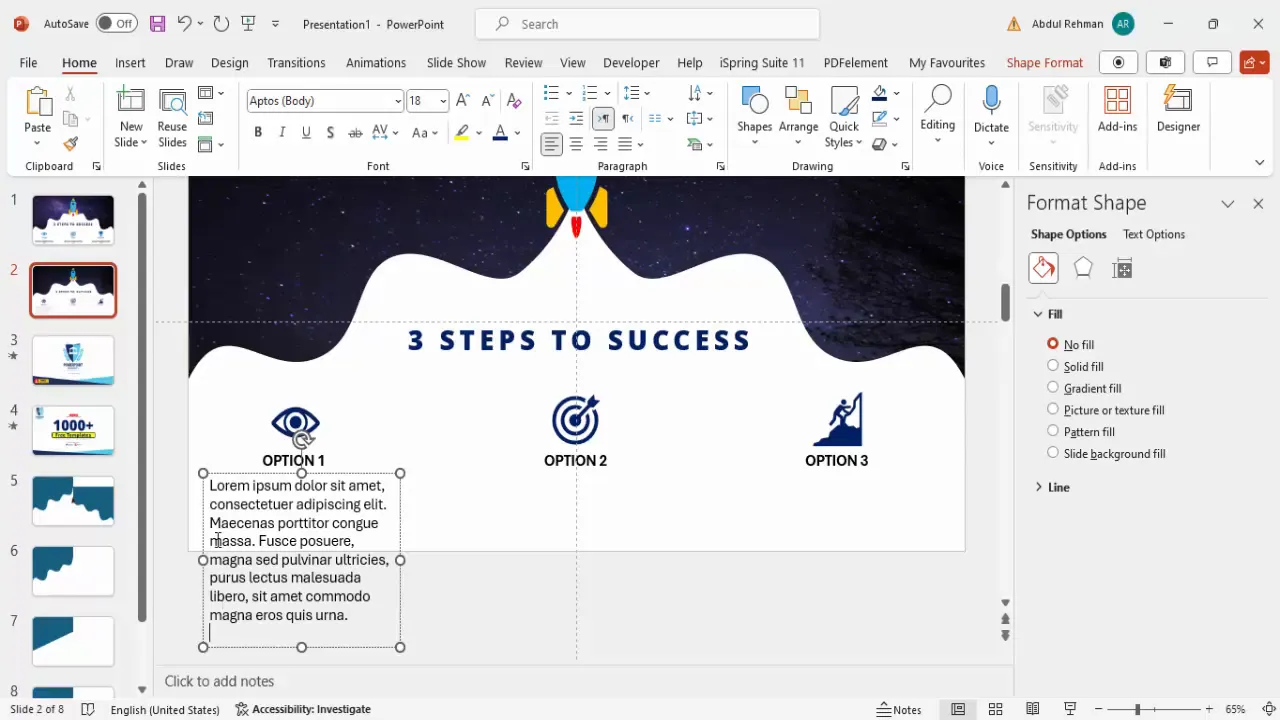Open the font name dropdown
The height and width of the screenshot is (720, 1280).
click(398, 101)
